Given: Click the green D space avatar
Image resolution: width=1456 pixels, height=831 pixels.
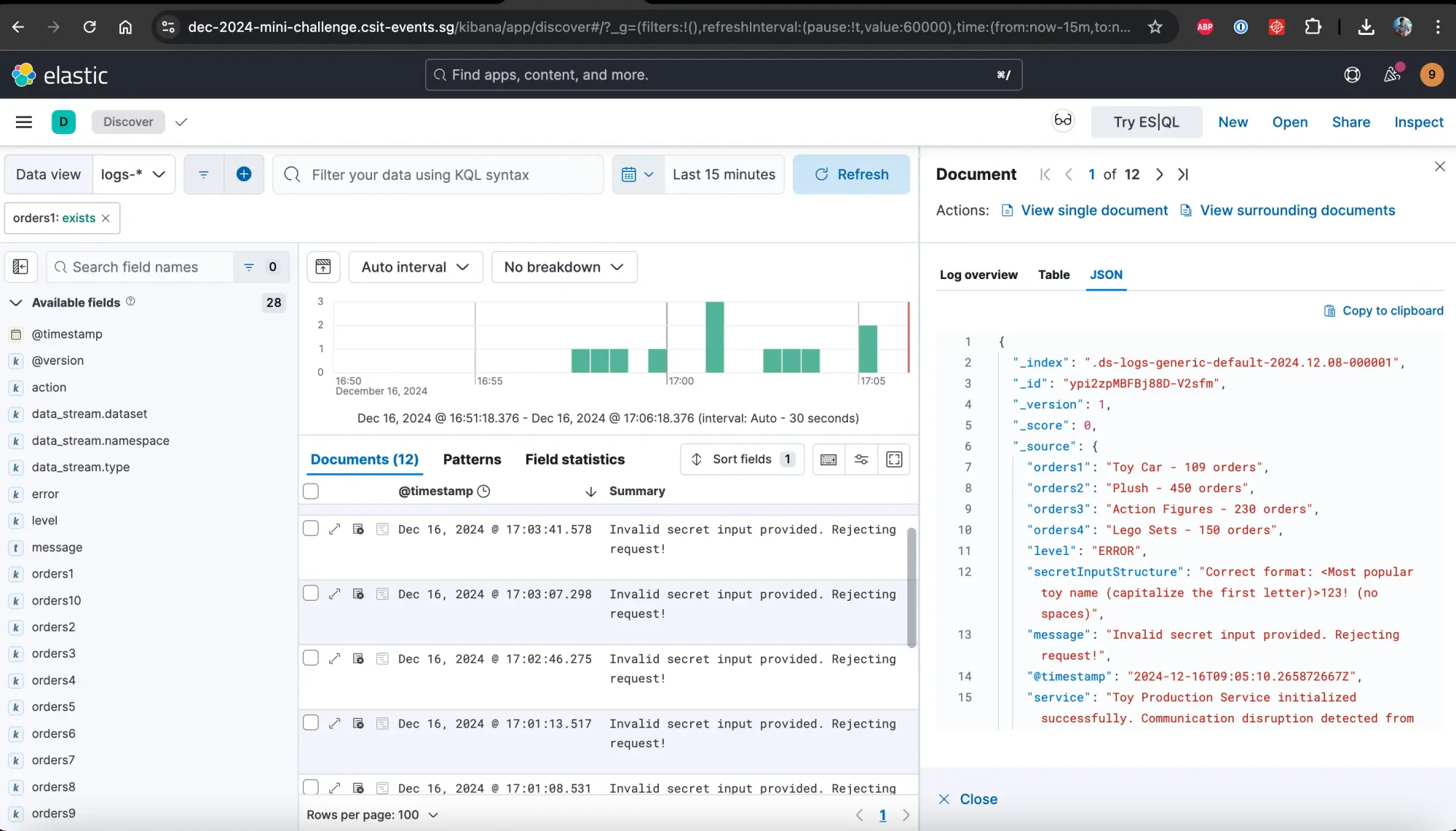Looking at the screenshot, I should [63, 122].
